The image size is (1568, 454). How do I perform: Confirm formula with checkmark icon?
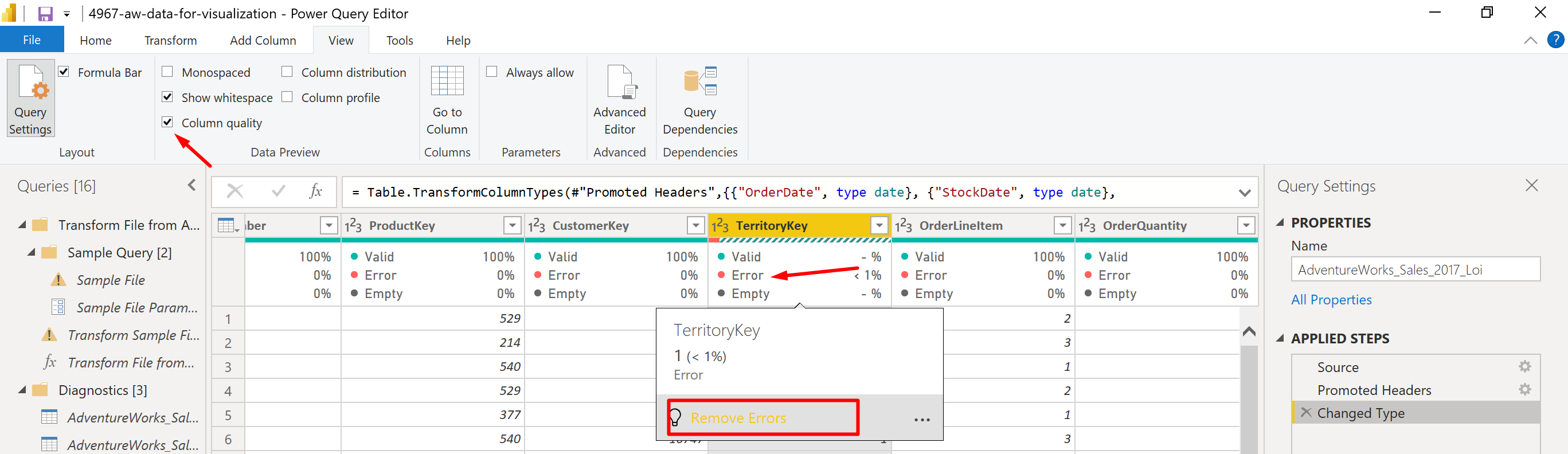point(278,191)
